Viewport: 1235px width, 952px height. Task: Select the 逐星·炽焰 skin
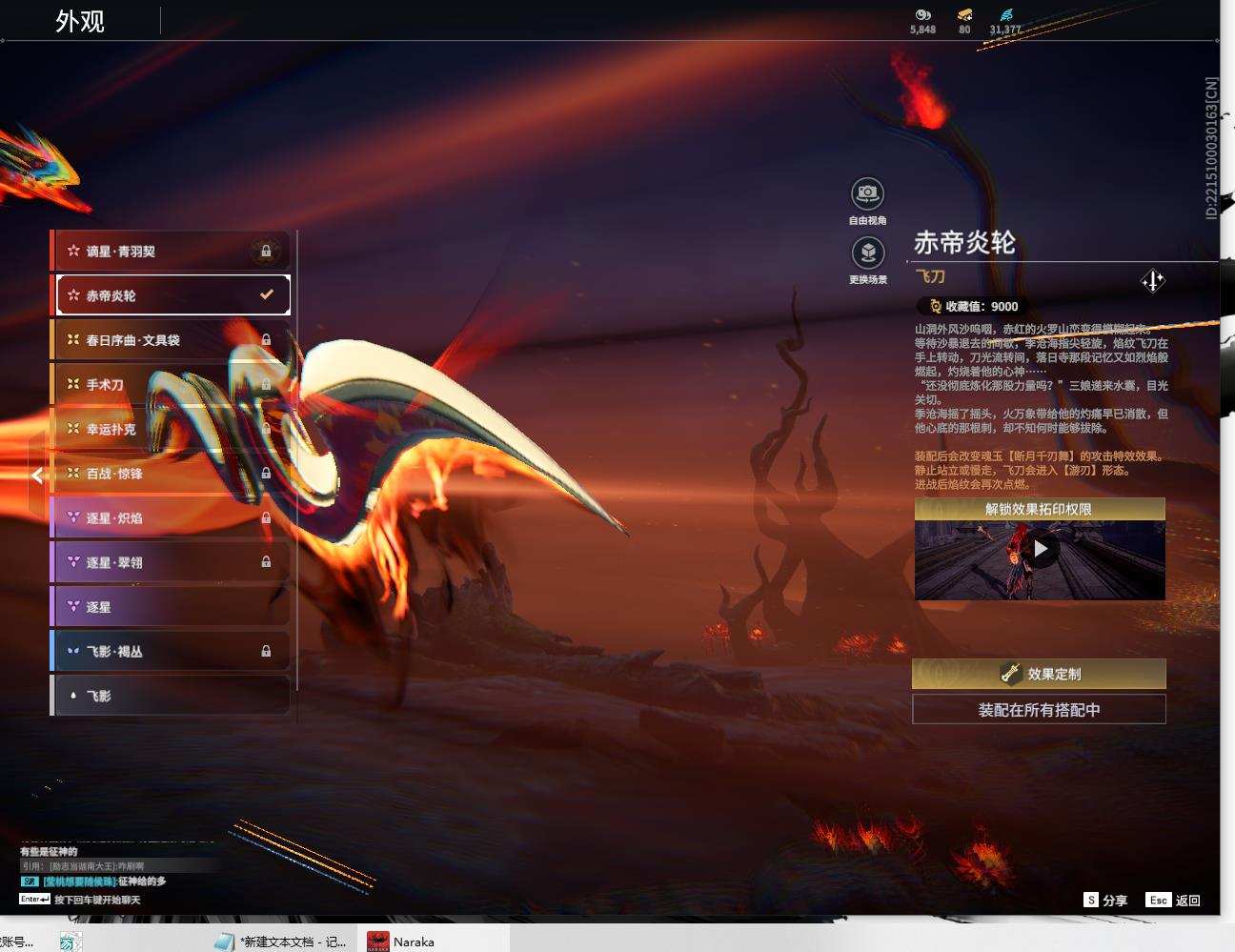[x=171, y=517]
